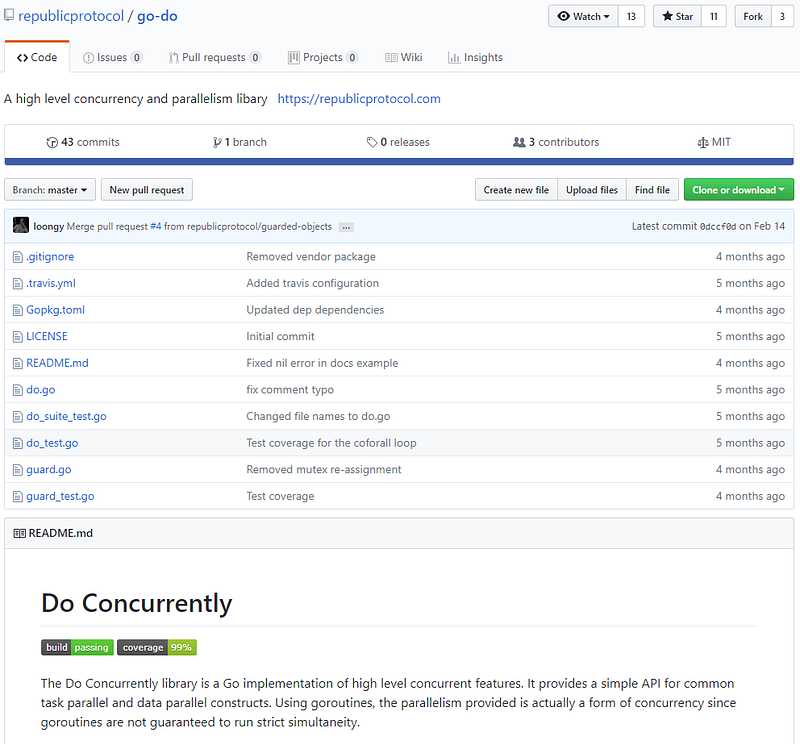Open 'Removed vendor package' commit message
The image size is (800, 744).
pos(311,257)
